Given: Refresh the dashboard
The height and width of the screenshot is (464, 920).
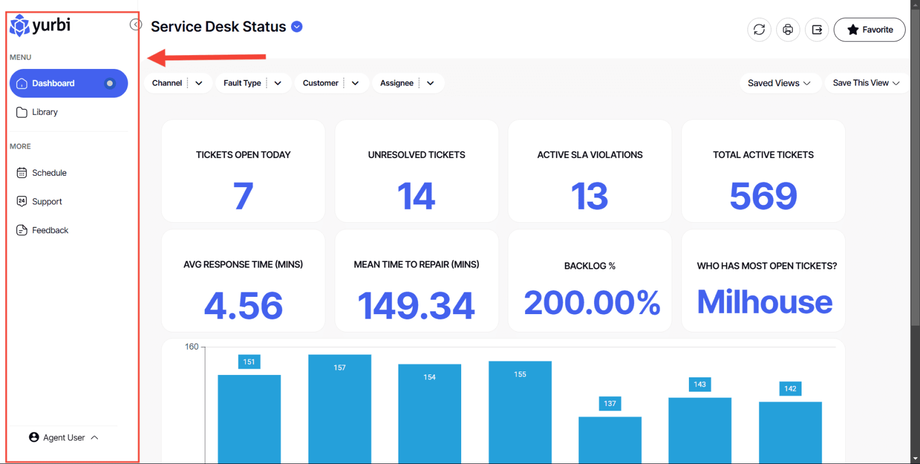Looking at the screenshot, I should pyautogui.click(x=759, y=29).
